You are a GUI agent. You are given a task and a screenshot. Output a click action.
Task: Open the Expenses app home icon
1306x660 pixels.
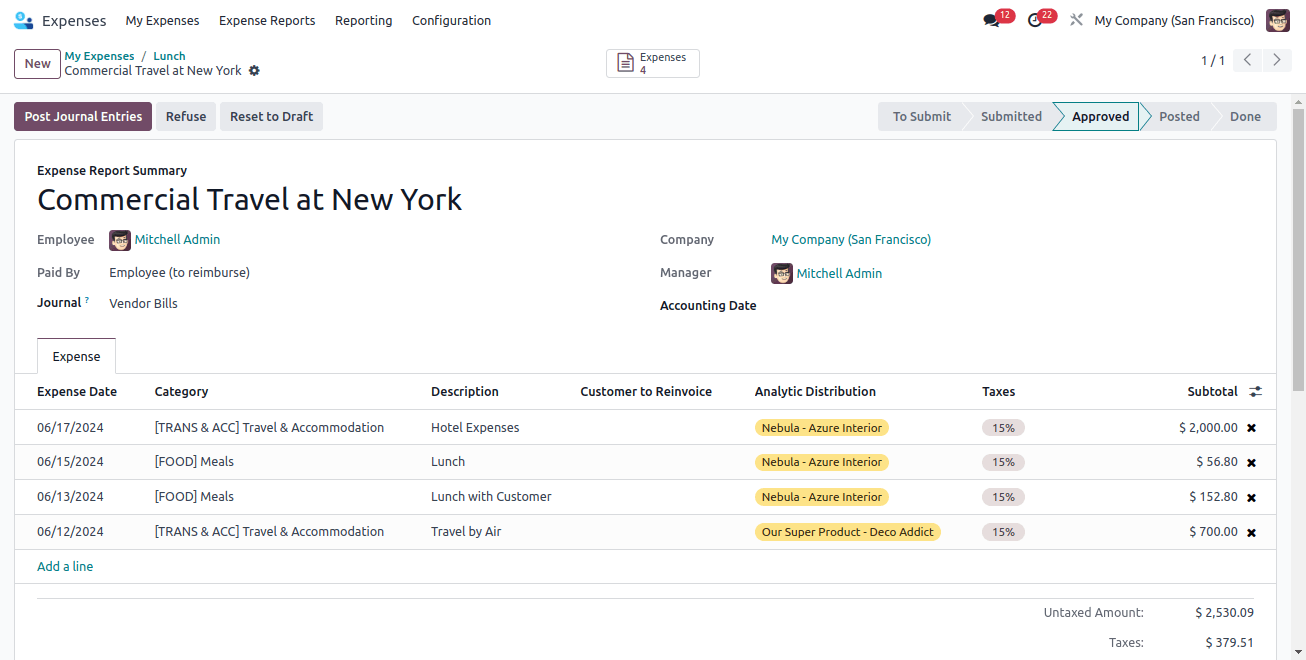click(23, 20)
